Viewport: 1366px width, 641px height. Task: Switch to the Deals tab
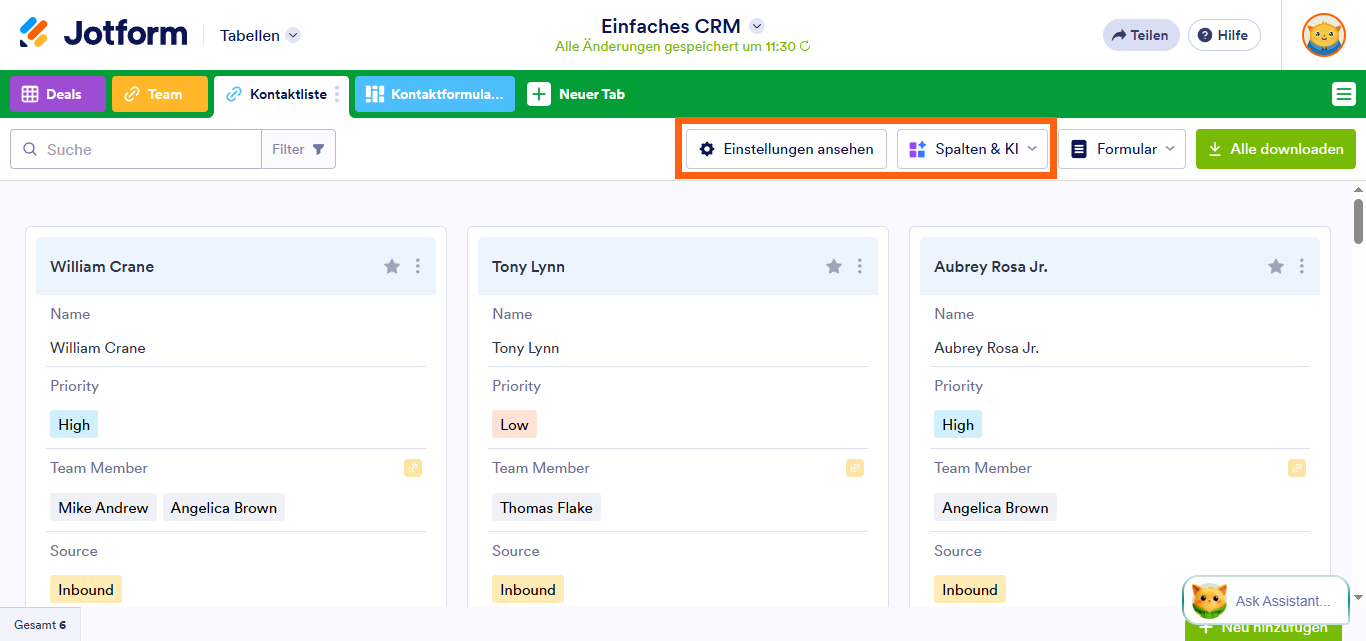click(x=57, y=94)
